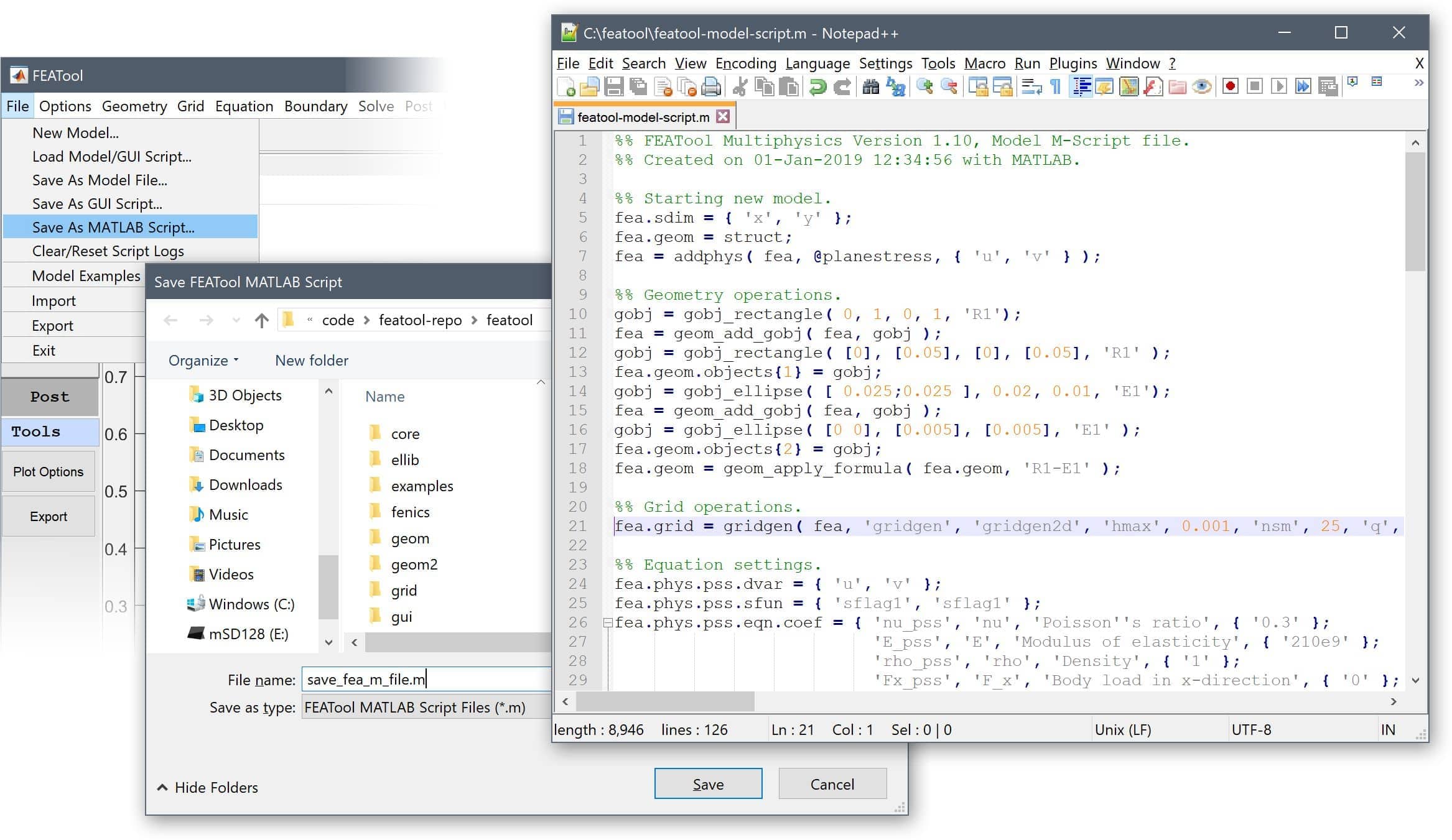Switch to featool-model-script.m tab
1452x840 pixels.
643,117
